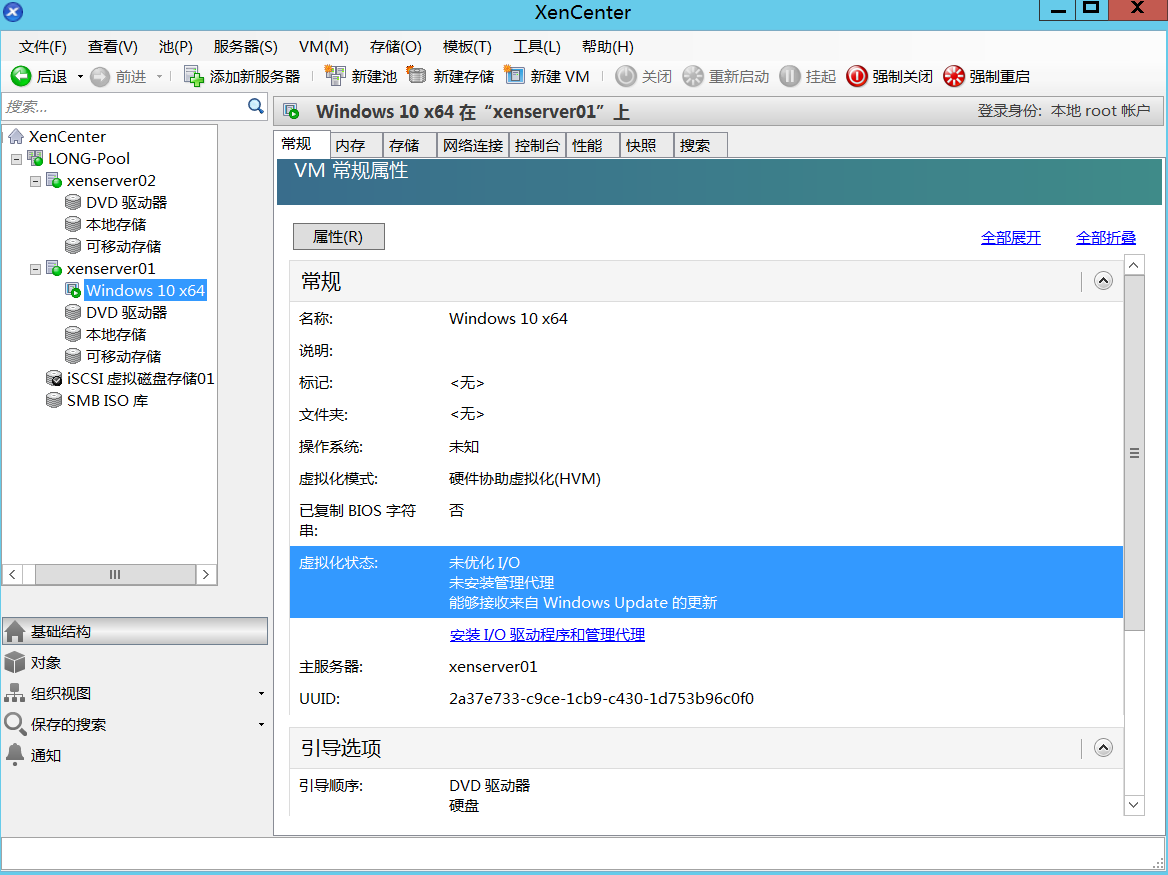Click the Force Reboot (强制重启) red icon
This screenshot has height=875, width=1168.
953,76
